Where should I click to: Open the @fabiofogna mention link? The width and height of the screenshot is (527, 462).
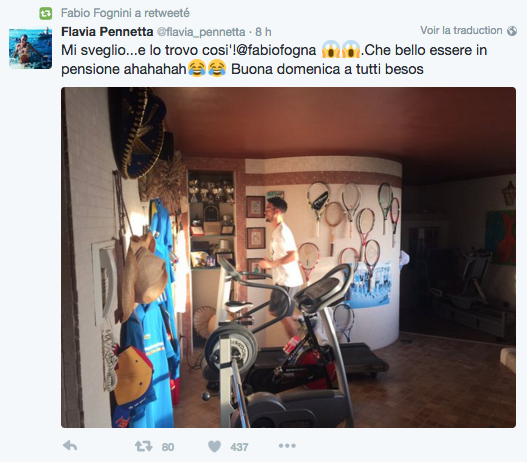[277, 50]
